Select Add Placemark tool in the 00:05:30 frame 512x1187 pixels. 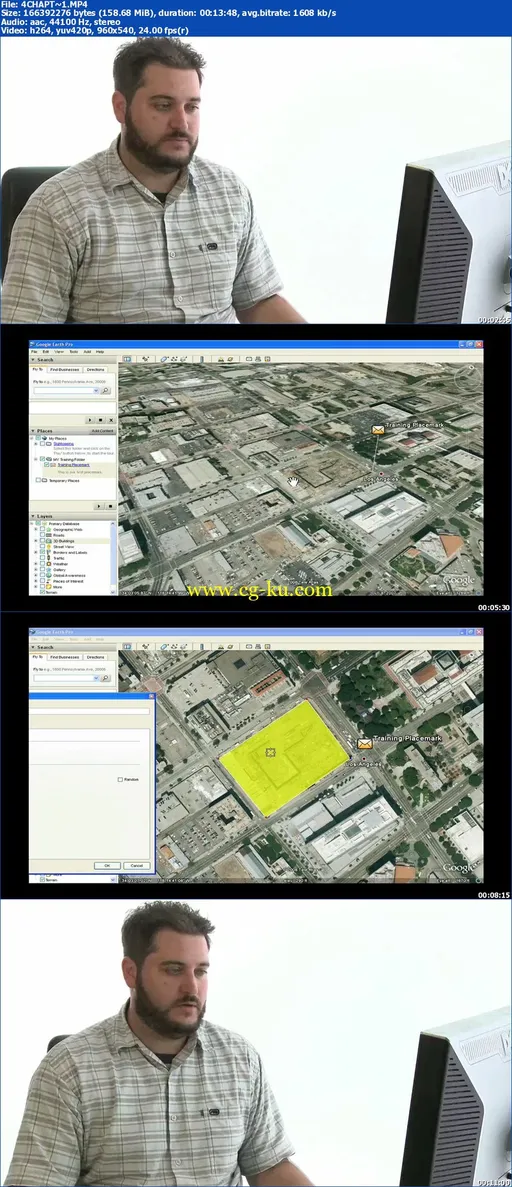pyautogui.click(x=145, y=359)
